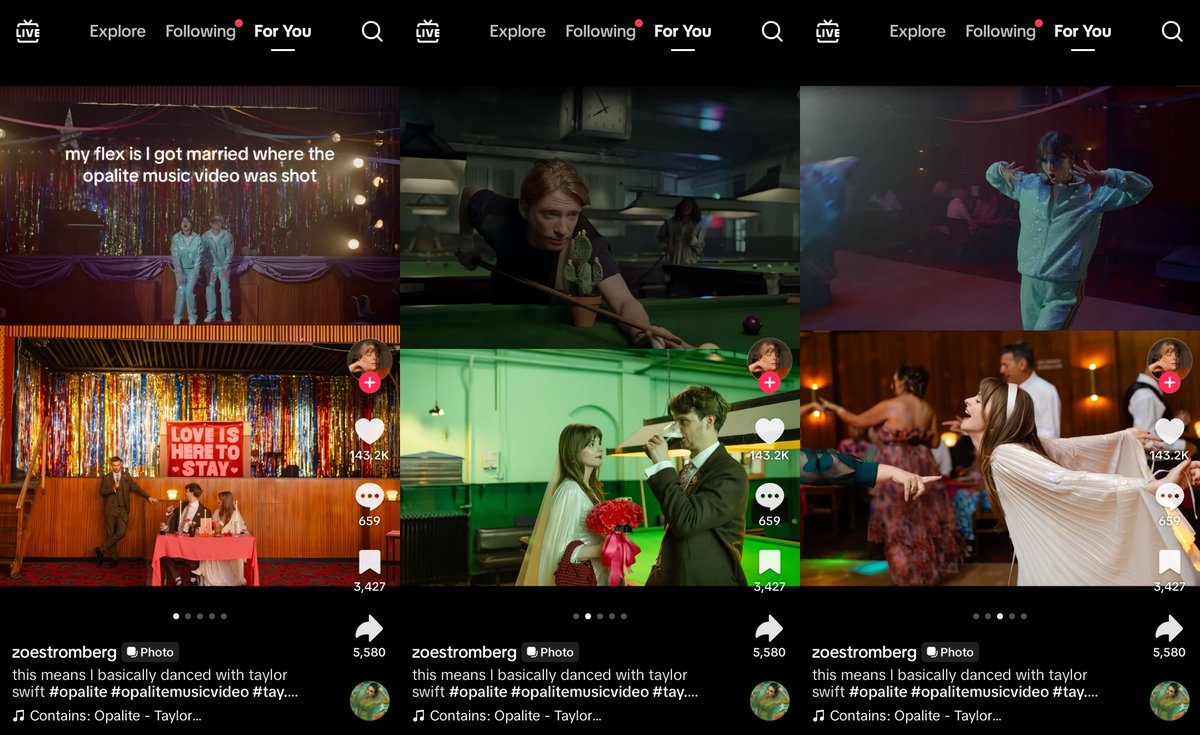1200x735 pixels.
Task: Share the dancing-bride photo post via arrow
Action: pyautogui.click(x=1169, y=628)
